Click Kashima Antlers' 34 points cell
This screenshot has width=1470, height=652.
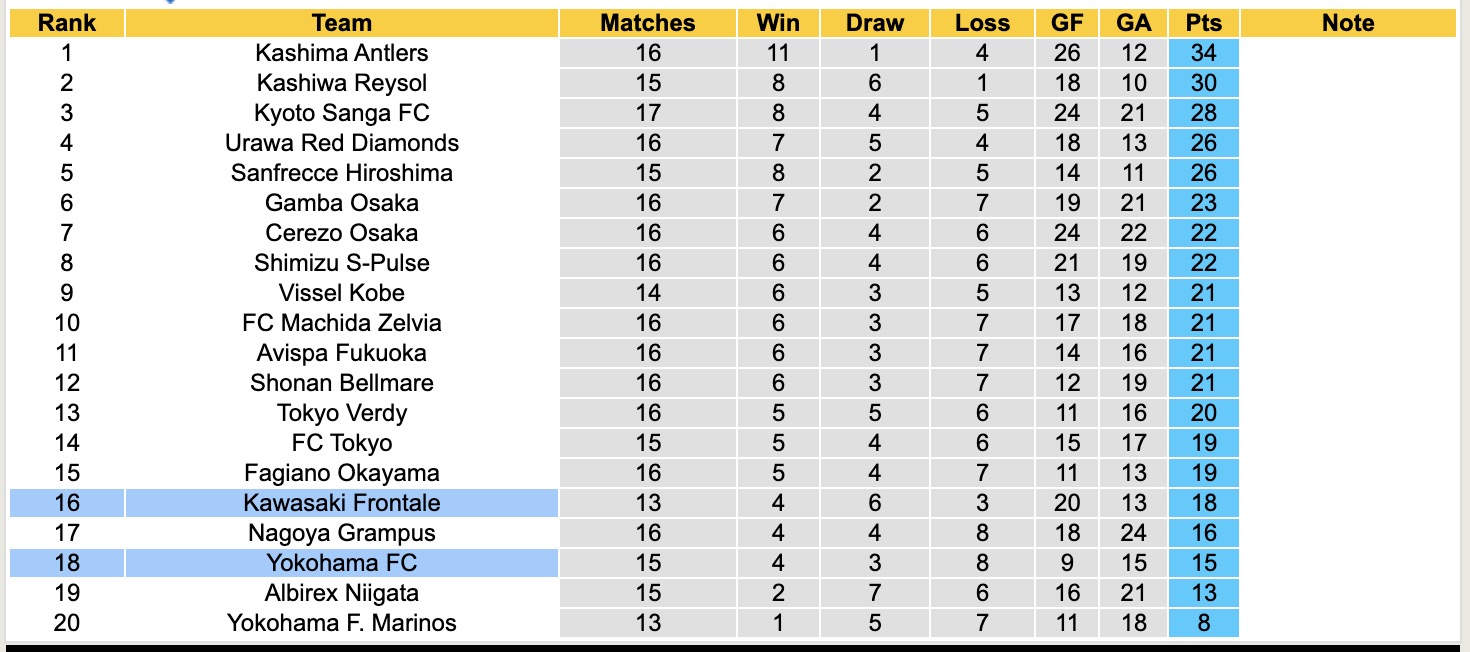[1203, 53]
